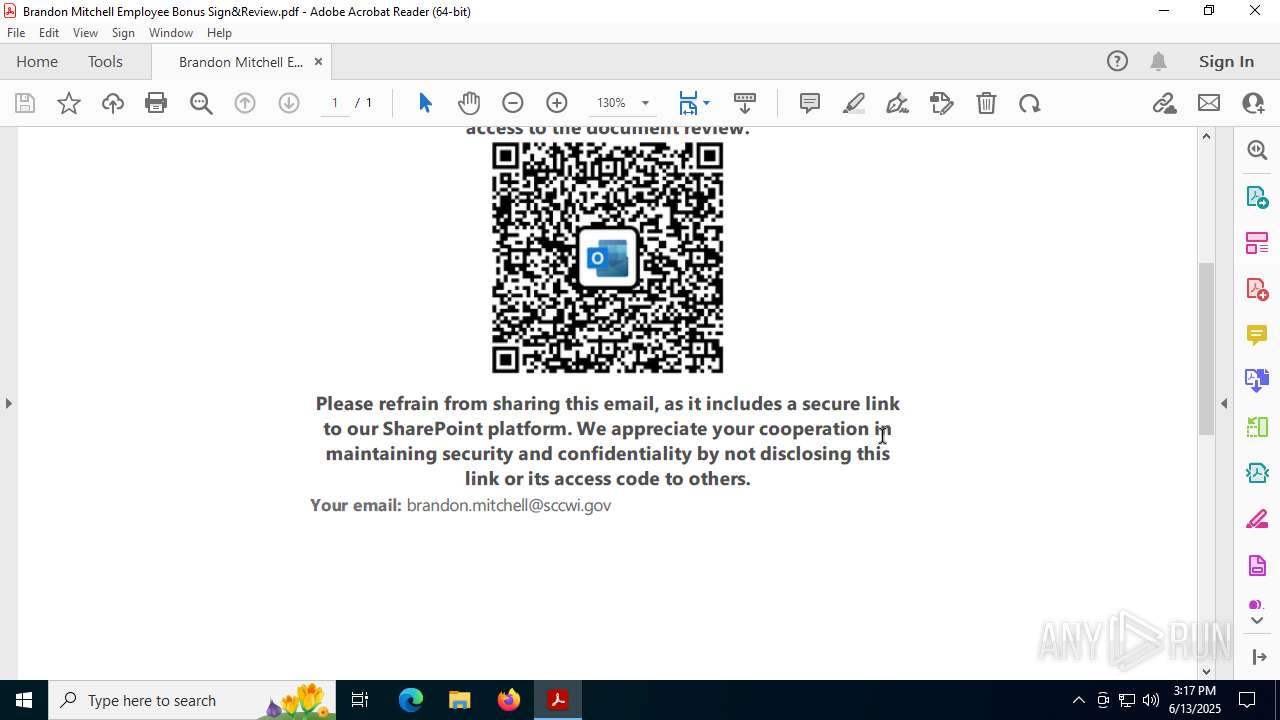Open the View menu

pos(86,33)
